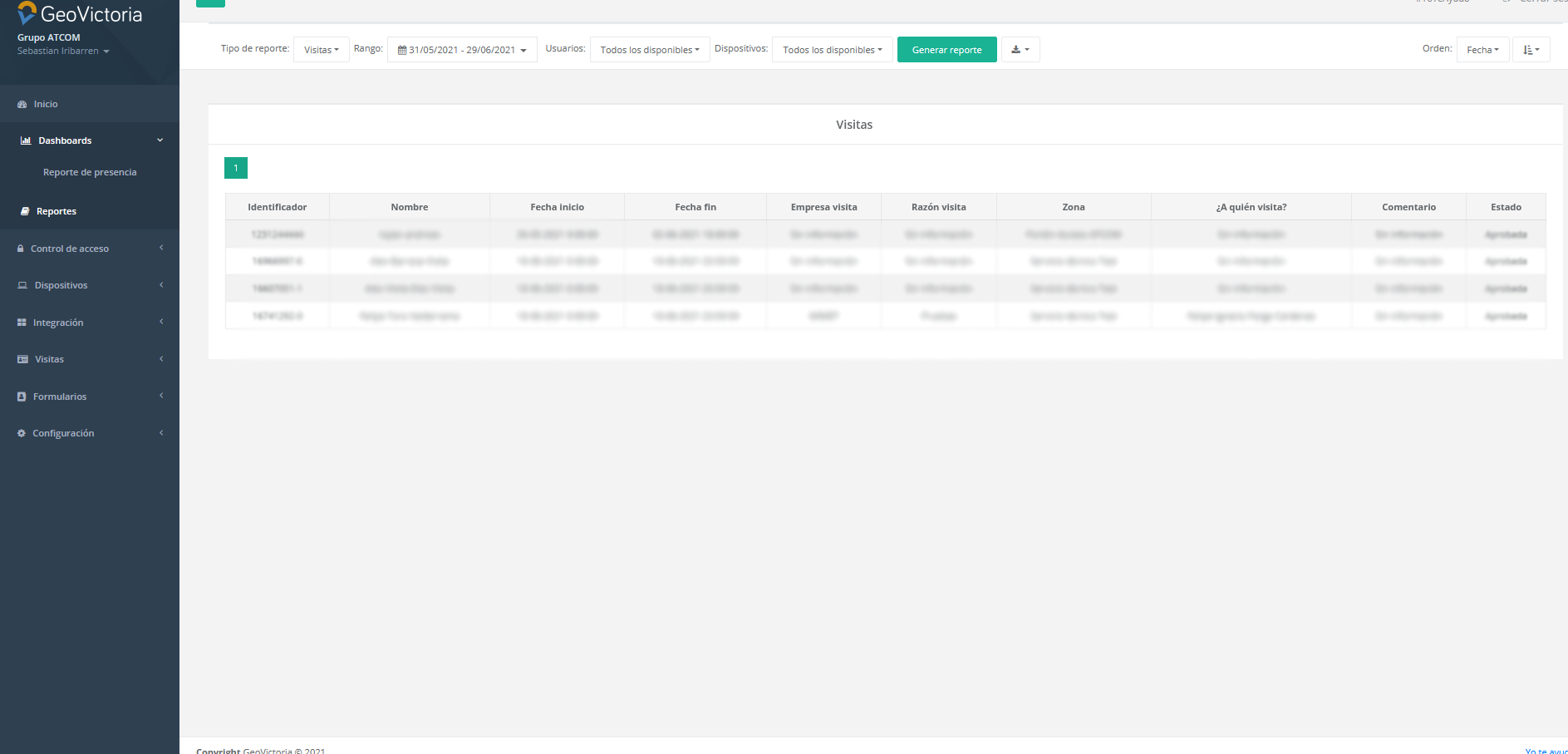Click the Dashboards bar chart icon
This screenshot has width=1568, height=754.
[x=26, y=141]
